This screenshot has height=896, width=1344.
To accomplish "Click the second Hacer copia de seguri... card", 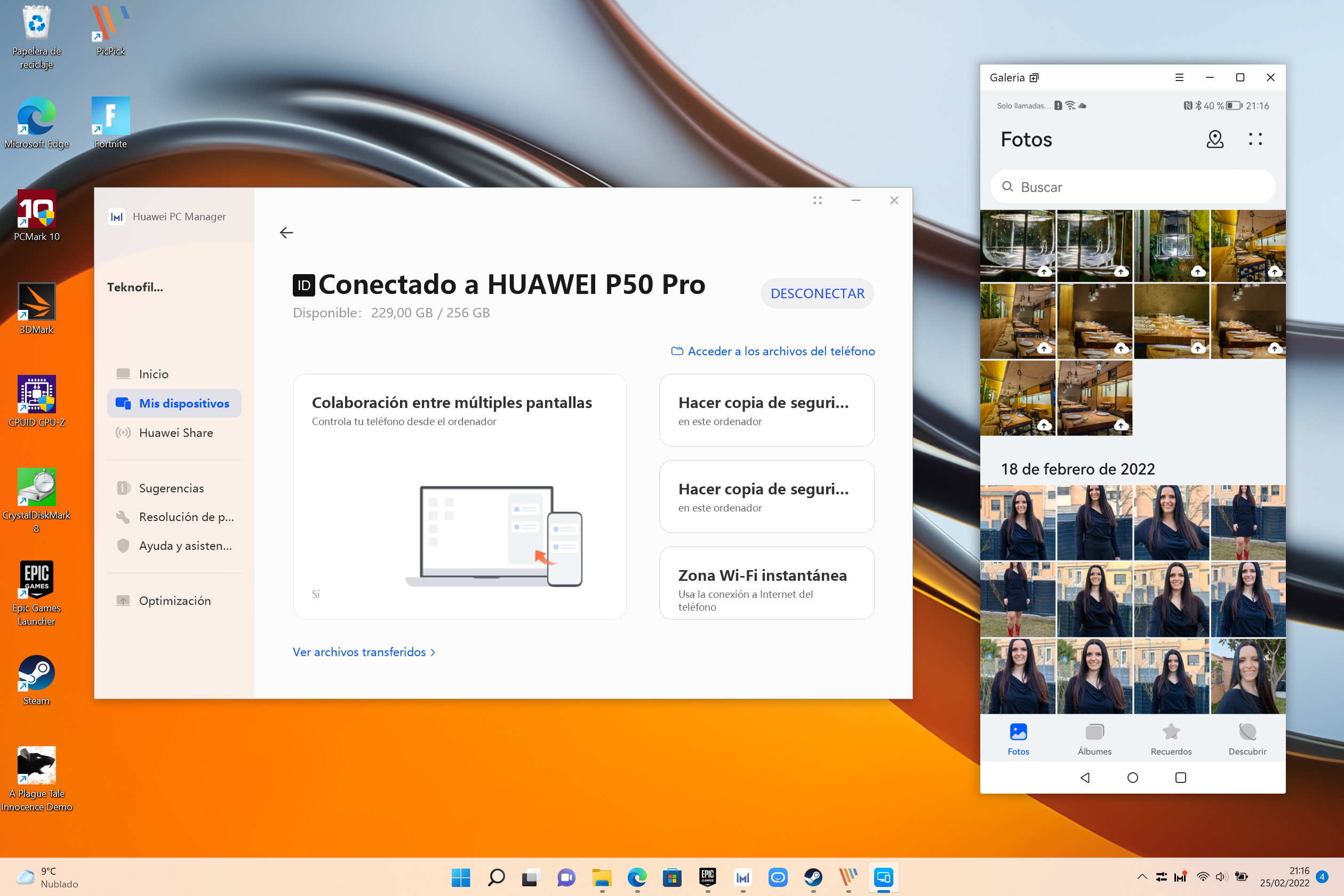I will coord(766,496).
